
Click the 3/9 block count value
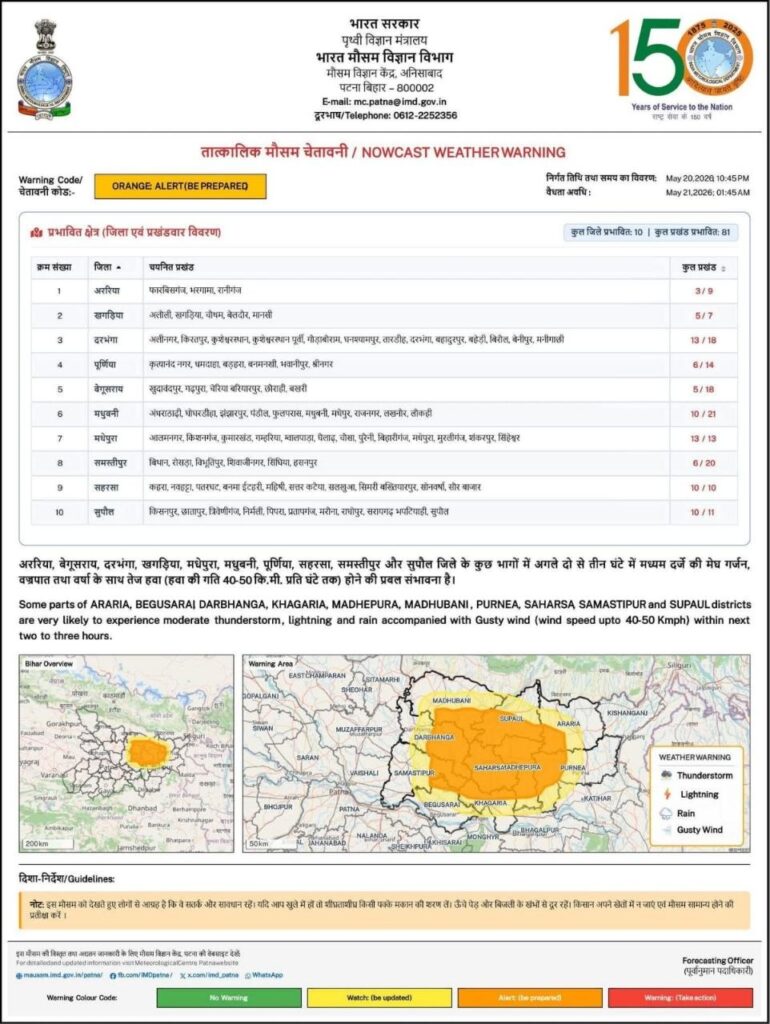[x=703, y=291]
